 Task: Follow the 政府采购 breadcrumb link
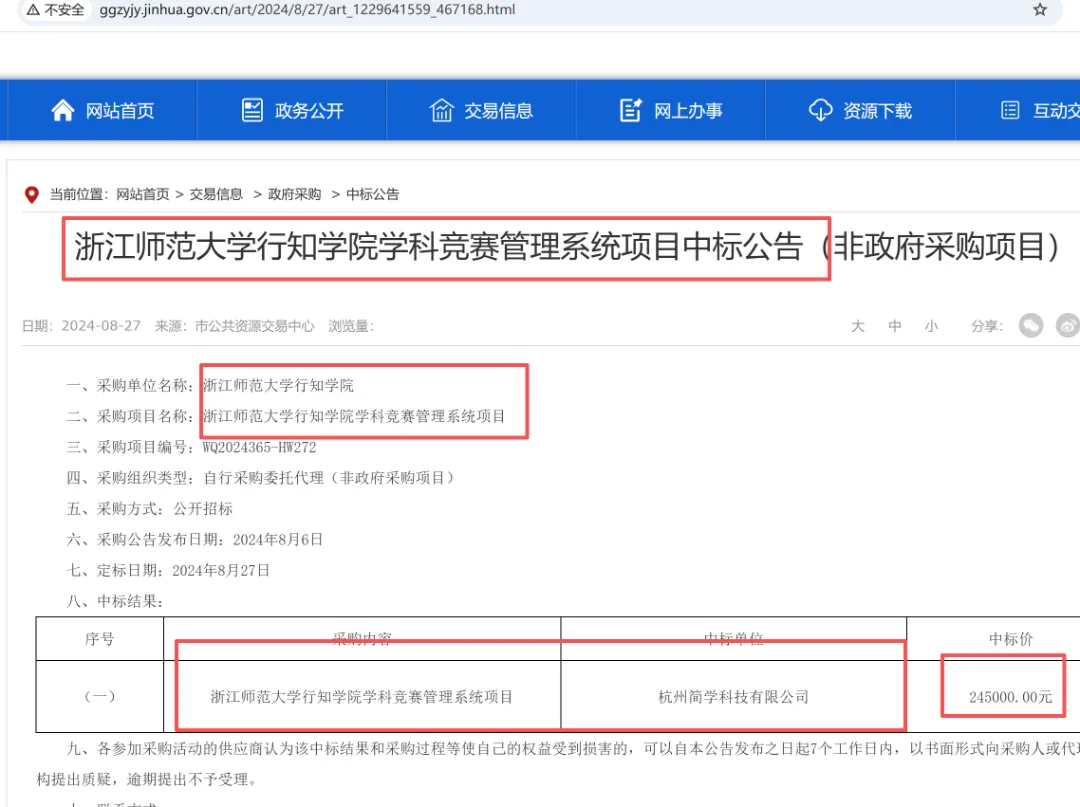click(x=294, y=194)
